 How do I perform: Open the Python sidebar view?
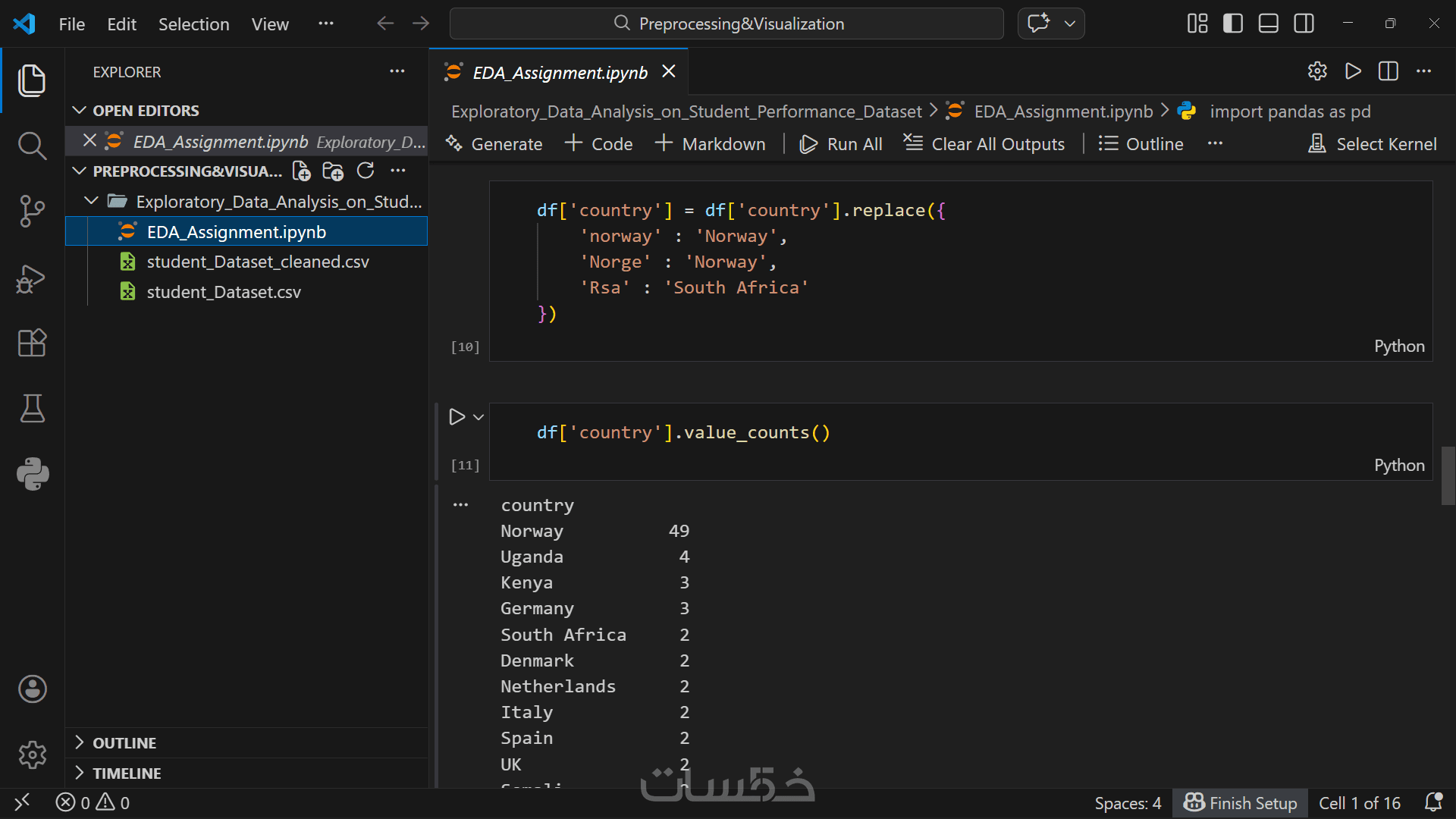tap(32, 474)
